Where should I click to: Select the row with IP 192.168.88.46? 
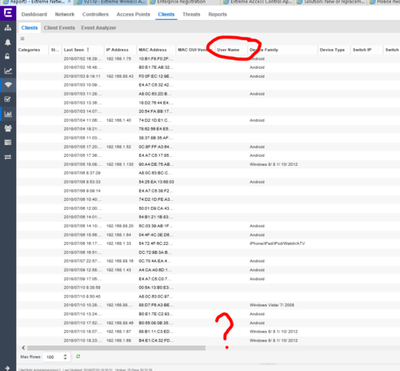tap(208, 323)
